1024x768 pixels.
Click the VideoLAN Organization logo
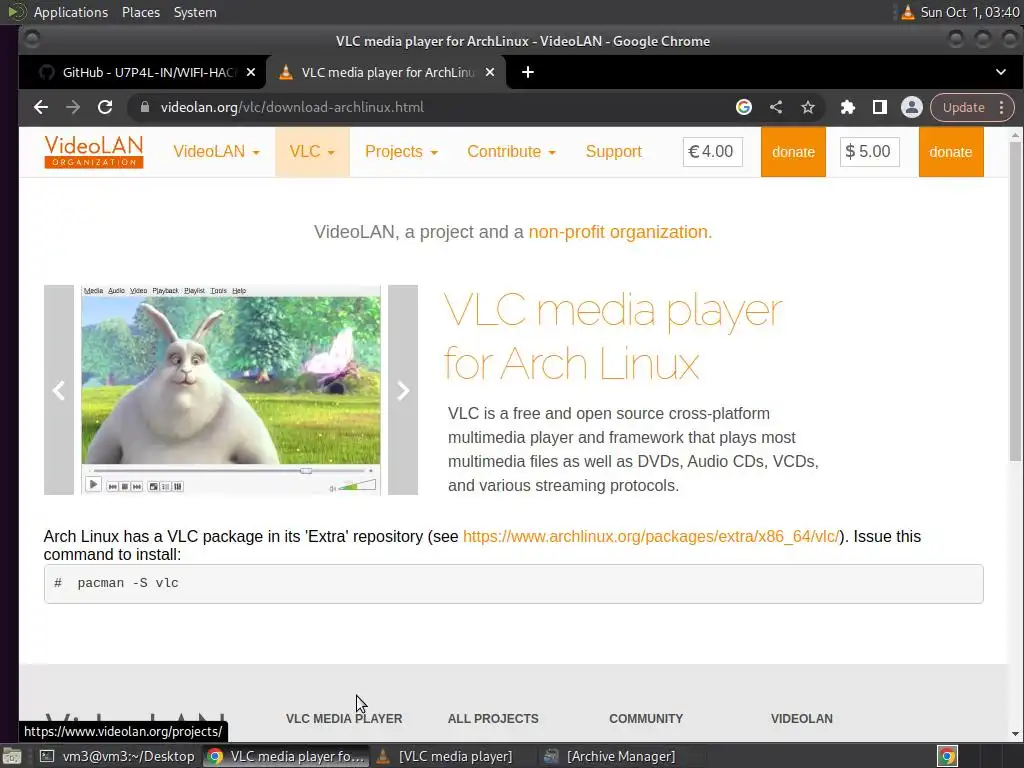(x=94, y=152)
